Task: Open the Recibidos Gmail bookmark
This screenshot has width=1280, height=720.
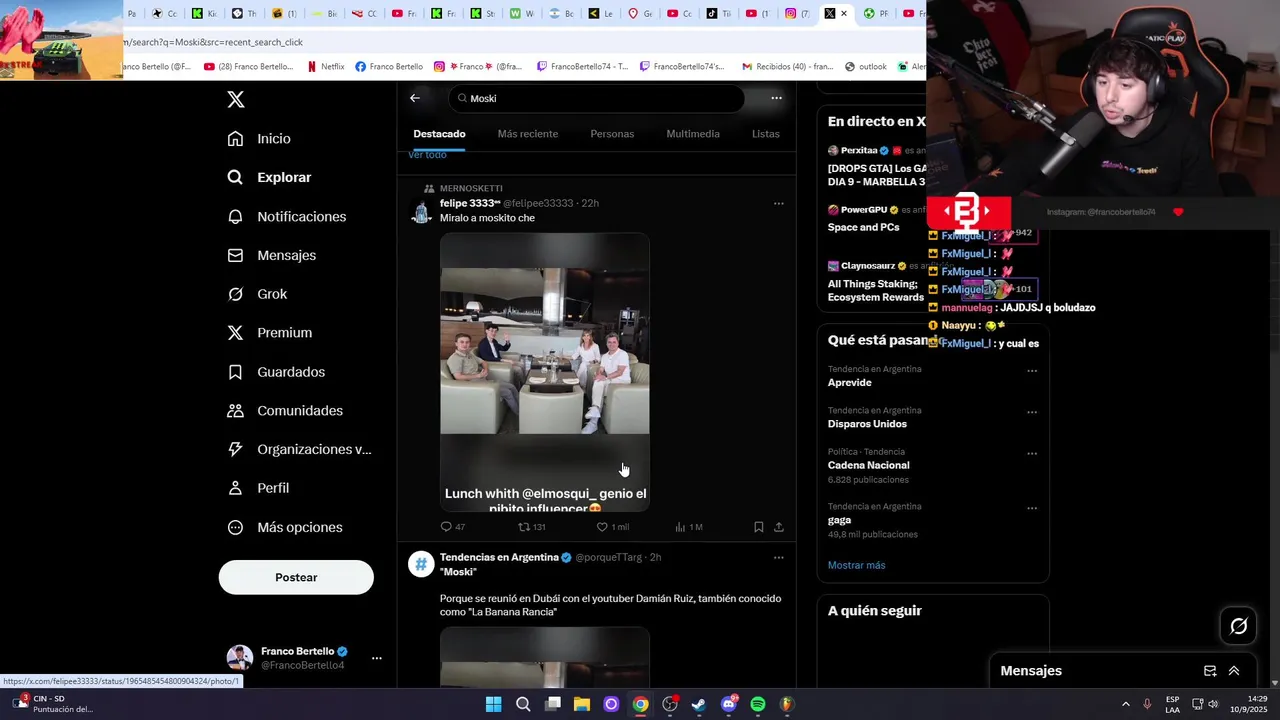Action: pos(787,67)
